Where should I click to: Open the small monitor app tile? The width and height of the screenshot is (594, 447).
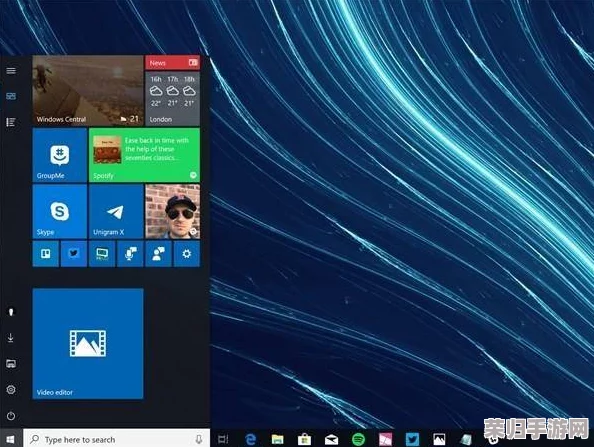coord(102,253)
